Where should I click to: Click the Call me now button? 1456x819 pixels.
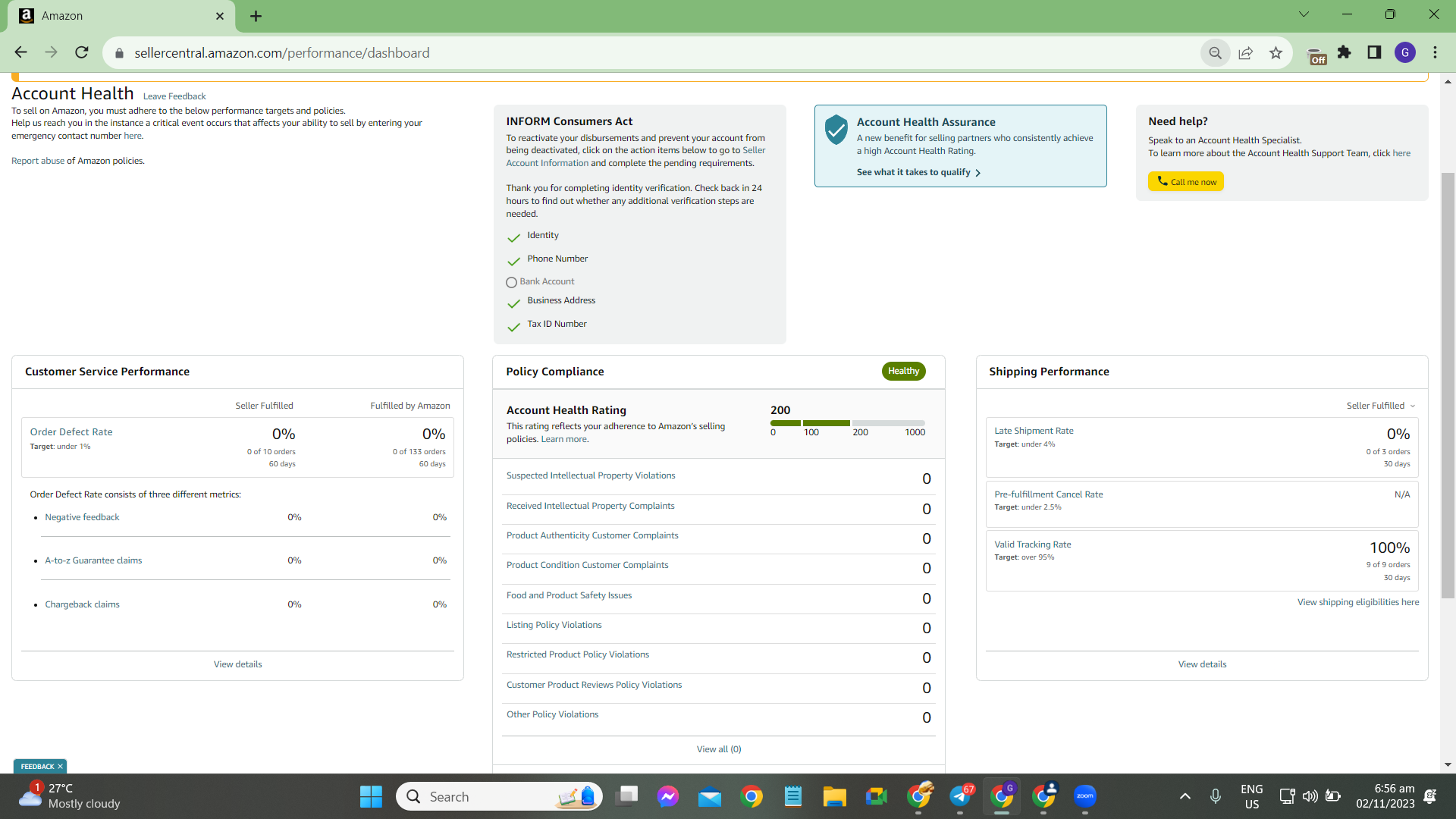[x=1185, y=181]
